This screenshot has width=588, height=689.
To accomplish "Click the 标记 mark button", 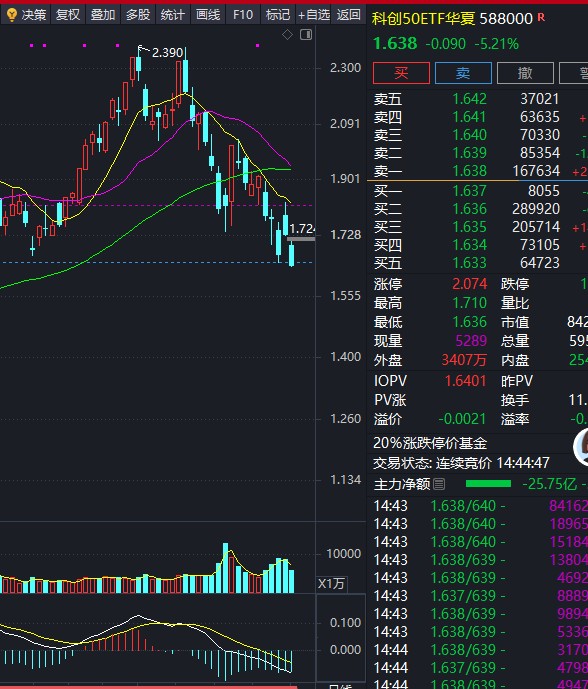I will tap(278, 15).
